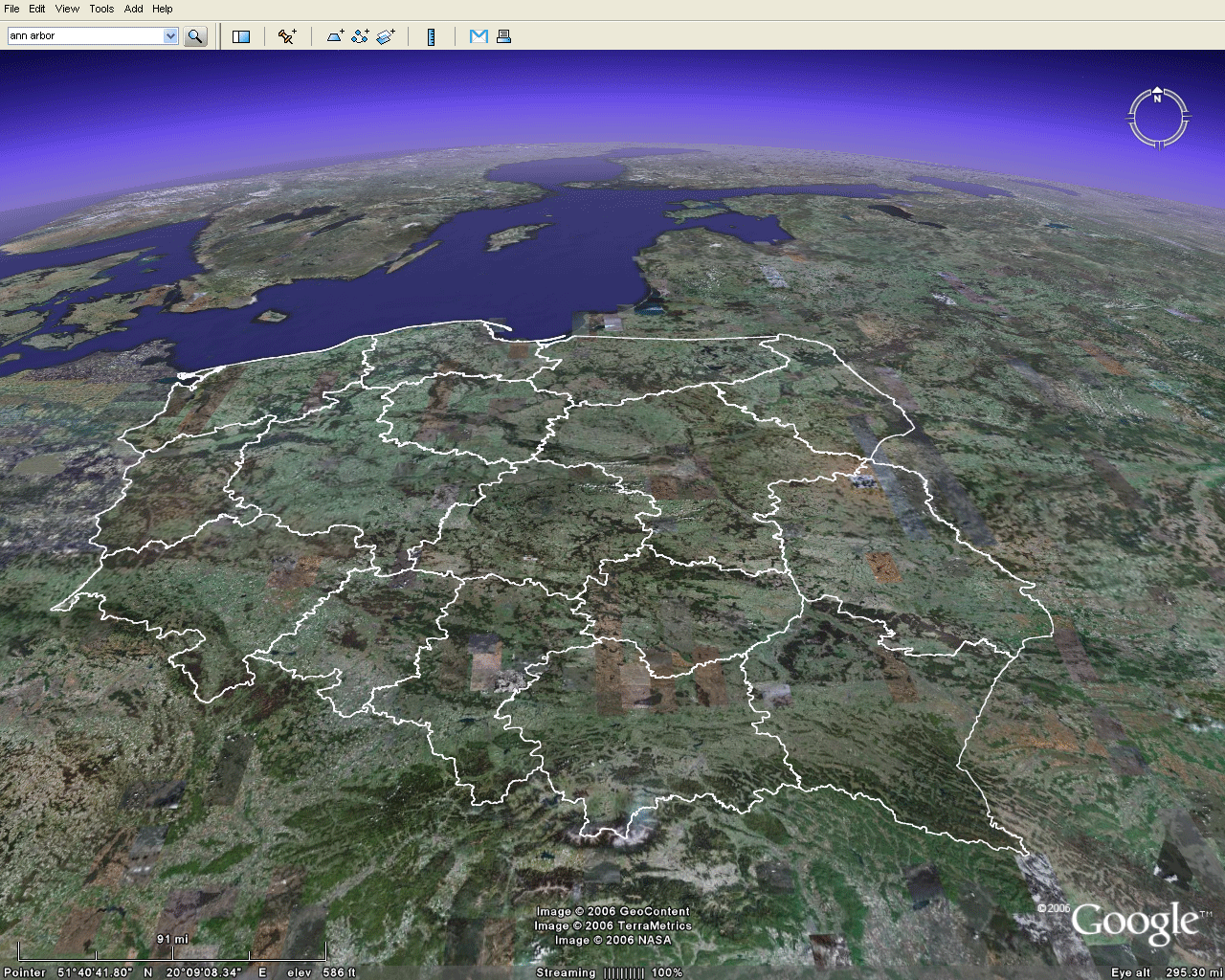Click the Add Polygon toolbar icon

coord(335,36)
